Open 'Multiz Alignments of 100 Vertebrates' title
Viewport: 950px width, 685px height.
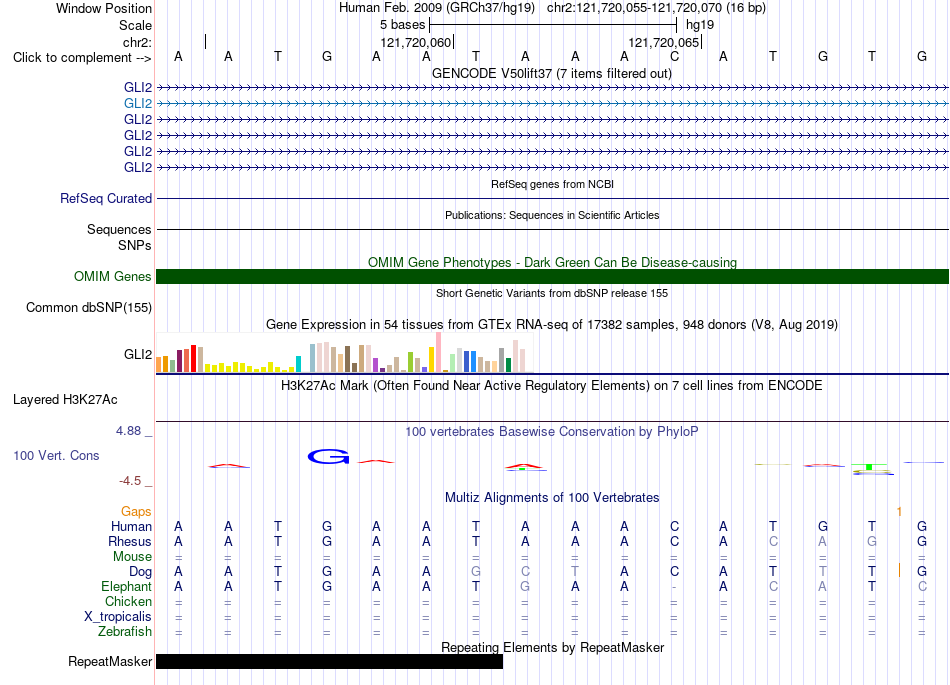click(552, 498)
